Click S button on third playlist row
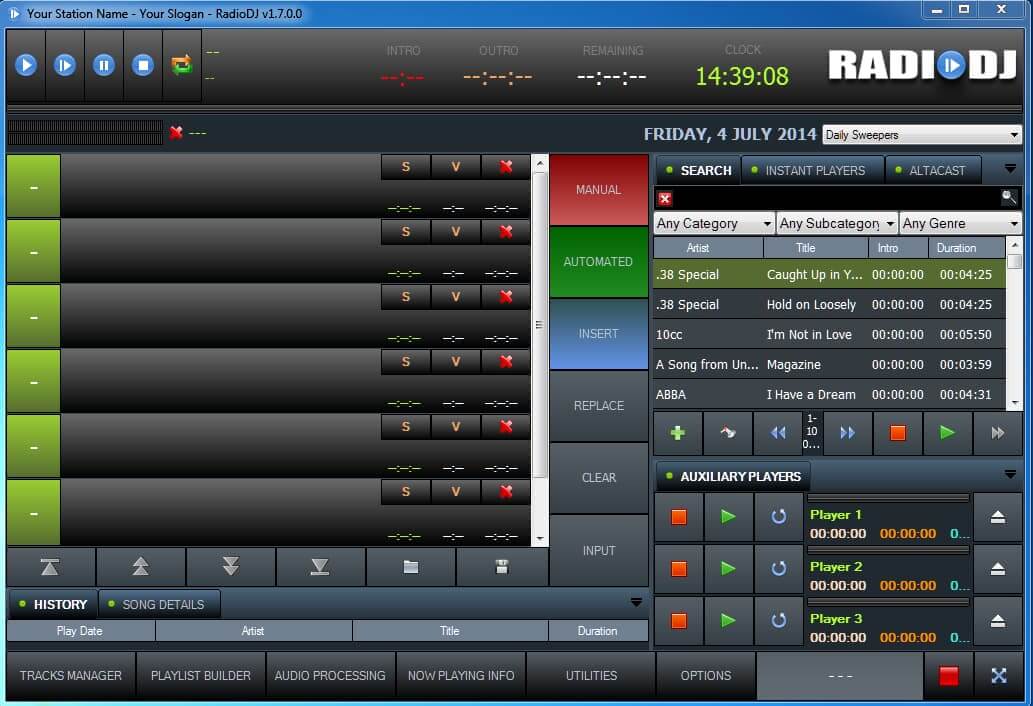Screen dimensions: 1033x706 [x=406, y=297]
